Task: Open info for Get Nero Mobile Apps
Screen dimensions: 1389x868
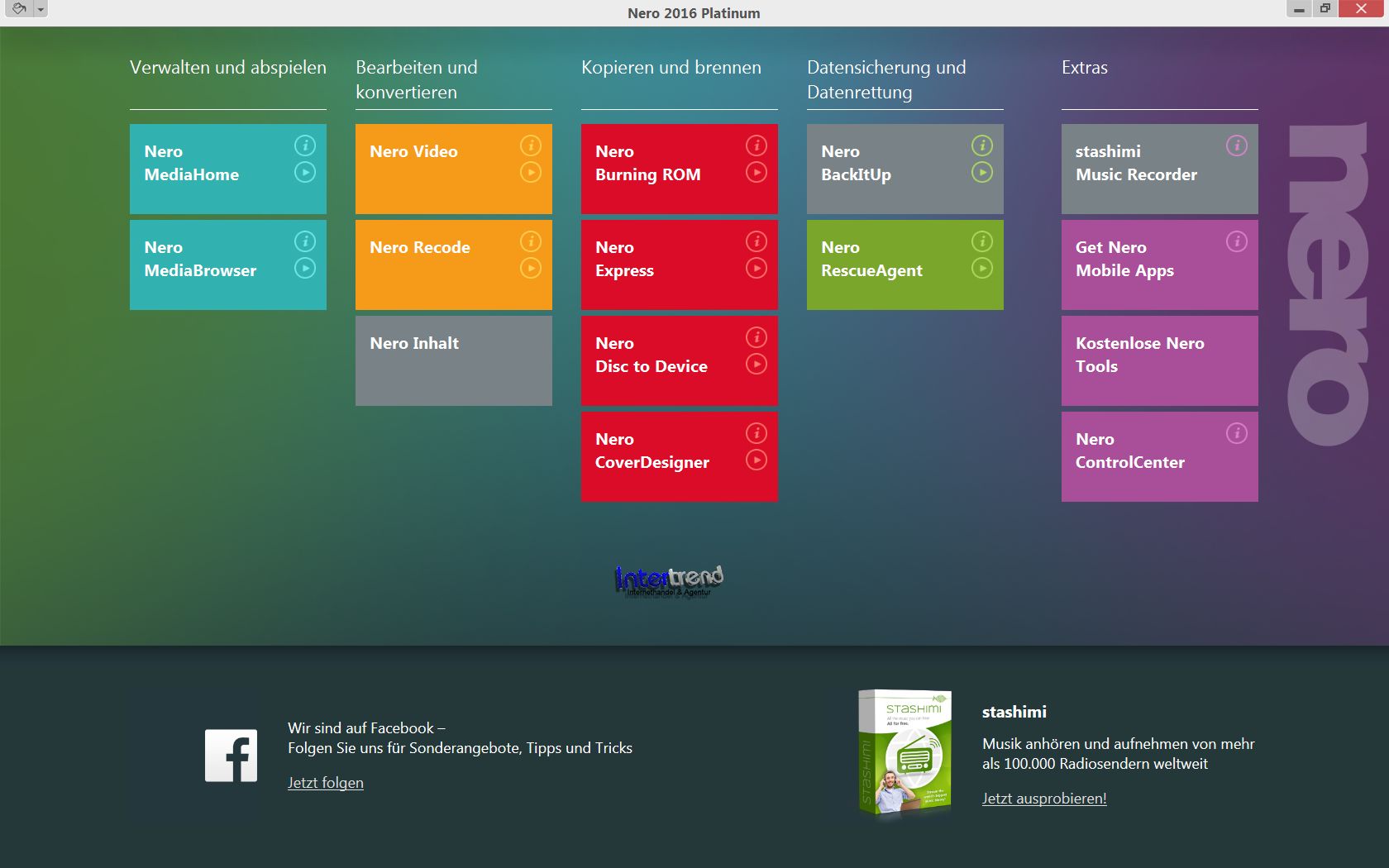Action: 1237,241
